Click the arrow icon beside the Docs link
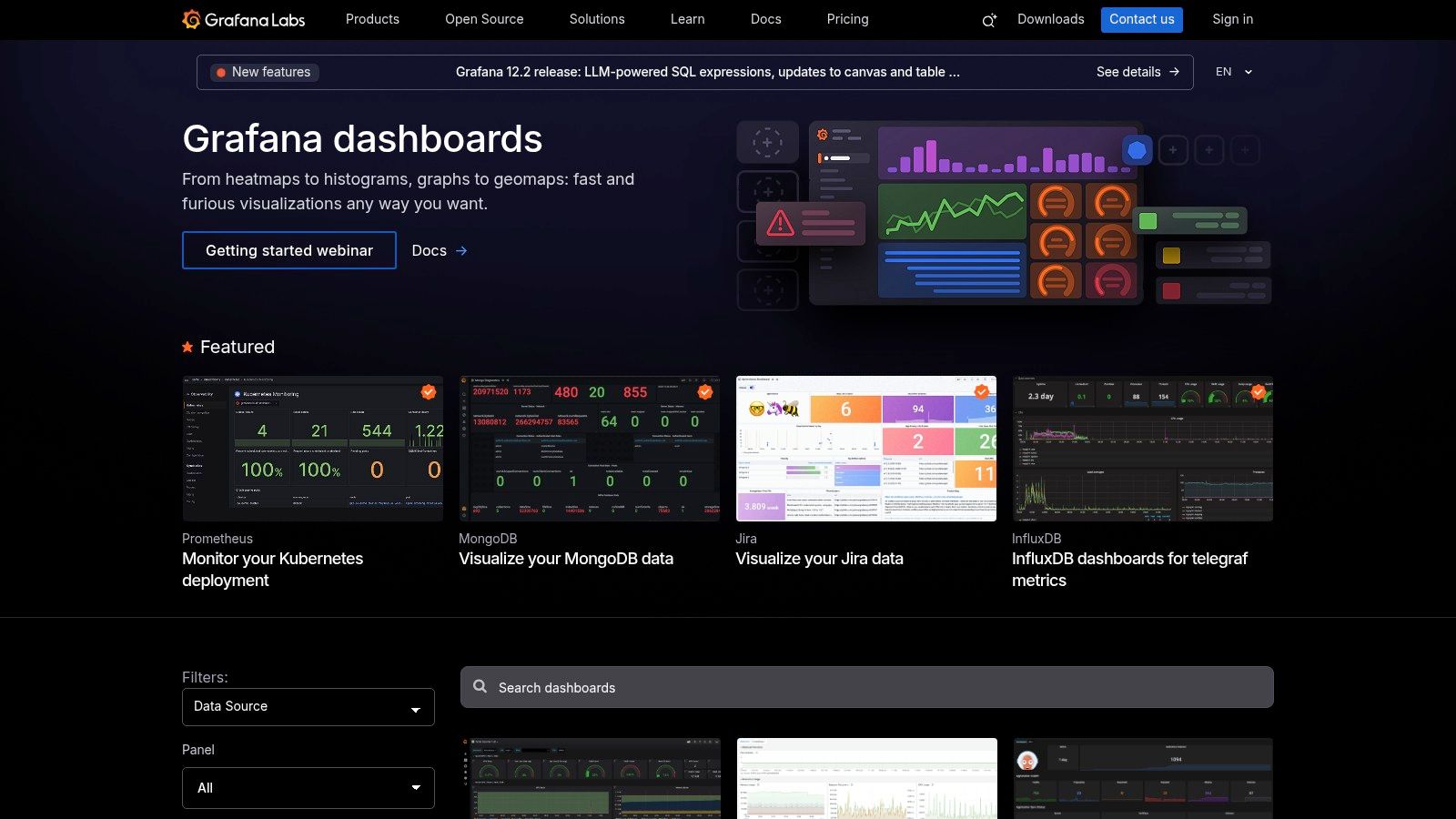This screenshot has height=819, width=1456. pyautogui.click(x=461, y=250)
